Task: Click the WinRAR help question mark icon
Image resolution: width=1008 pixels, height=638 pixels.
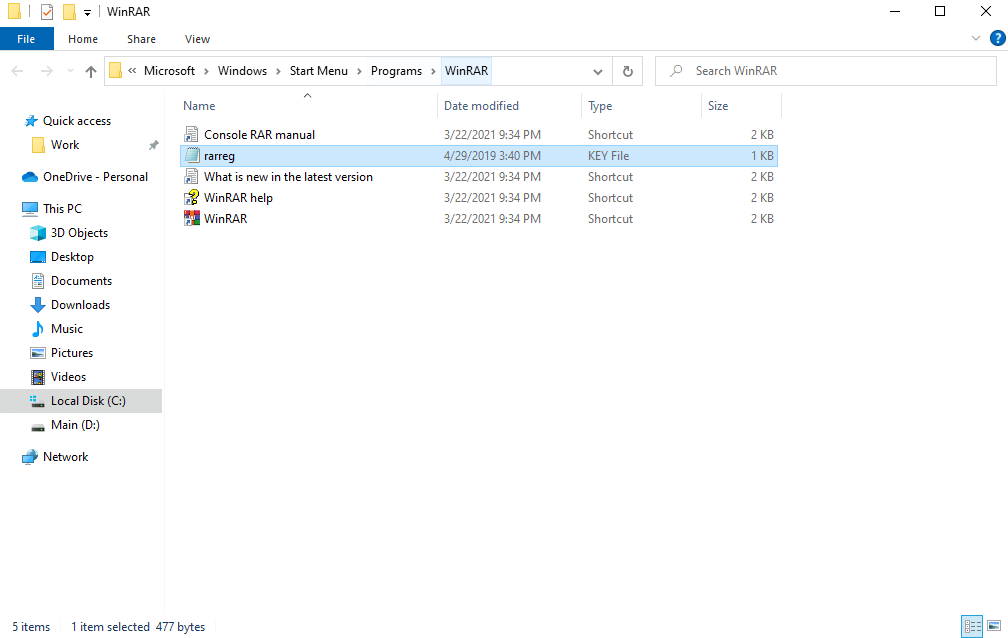Action: point(191,197)
